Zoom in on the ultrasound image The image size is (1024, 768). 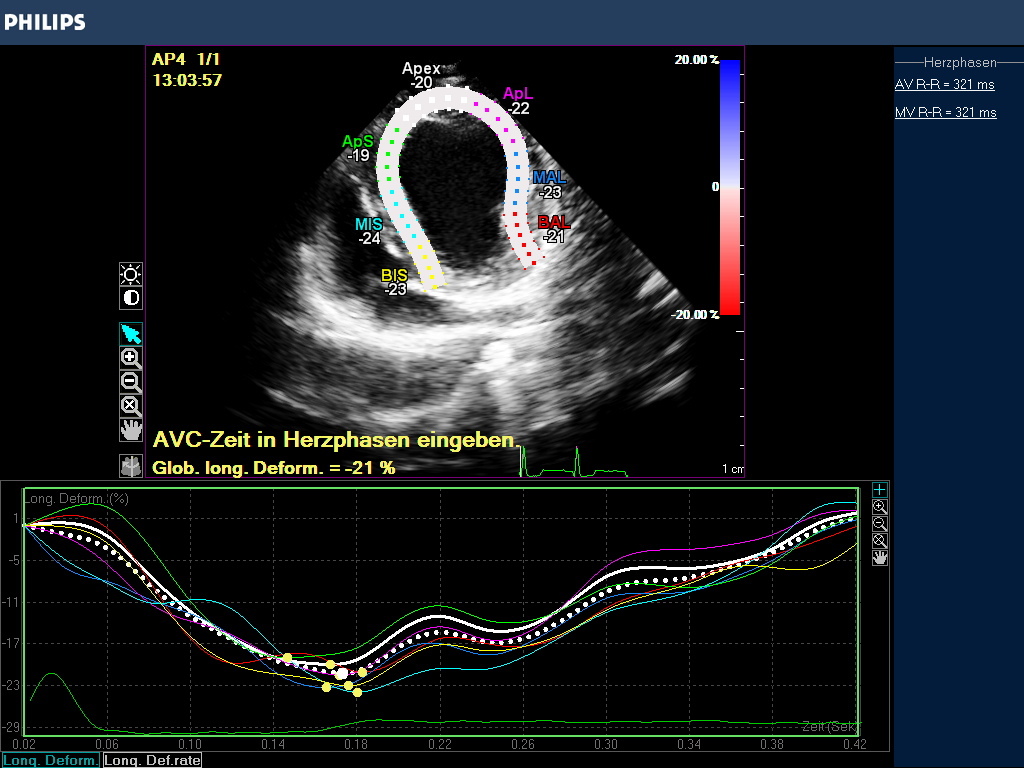131,358
